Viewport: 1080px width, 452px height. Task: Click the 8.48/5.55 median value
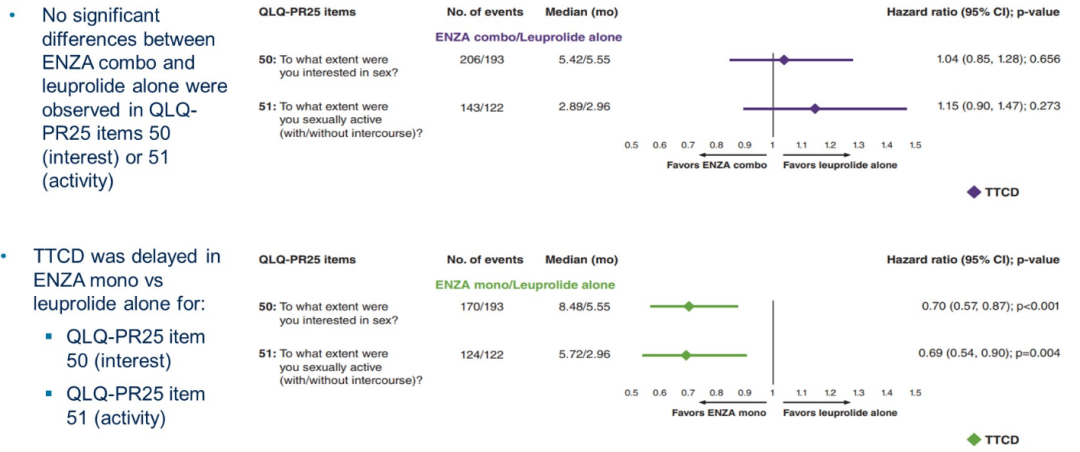pos(578,307)
